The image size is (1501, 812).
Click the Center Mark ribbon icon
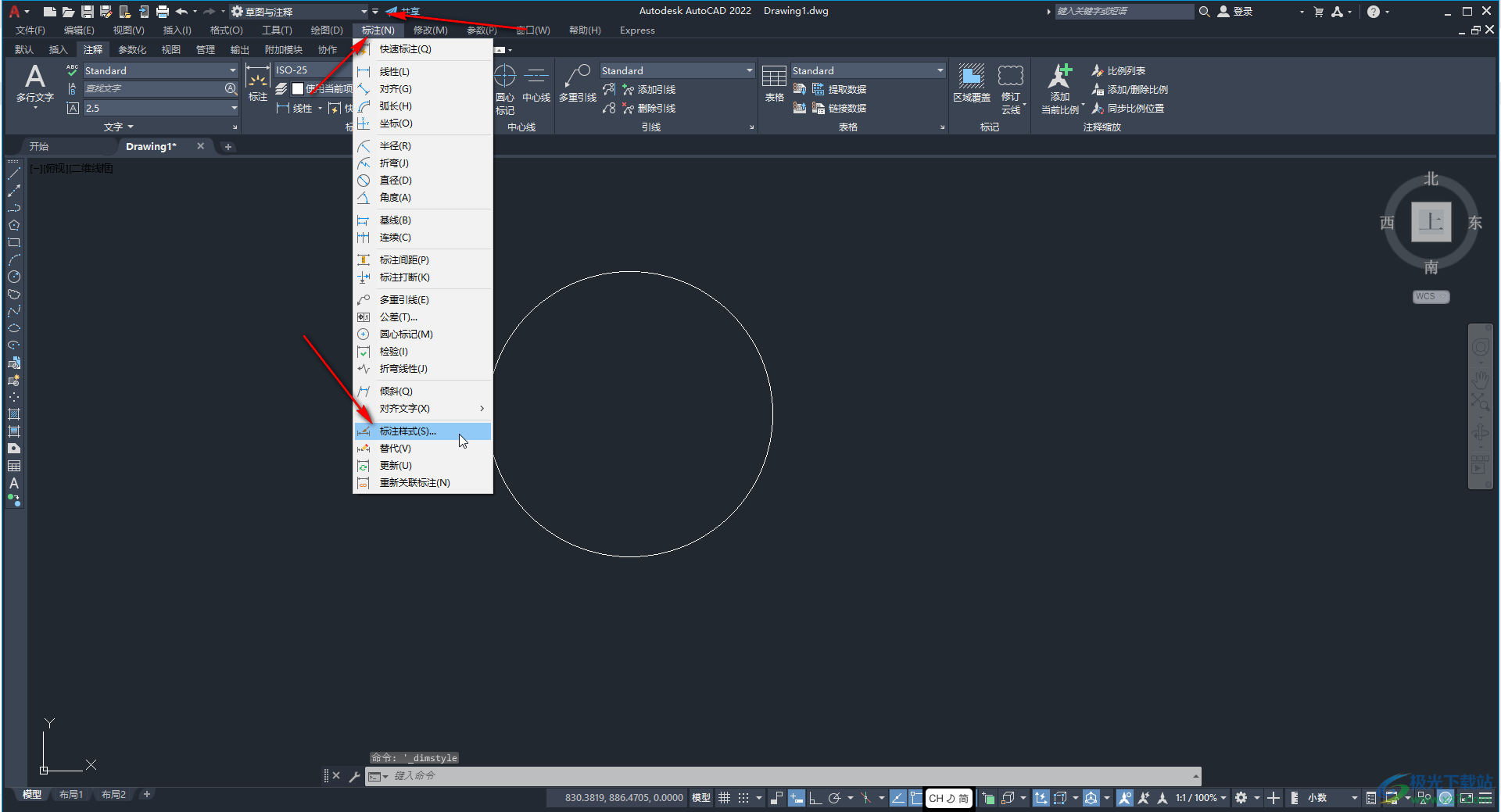505,89
